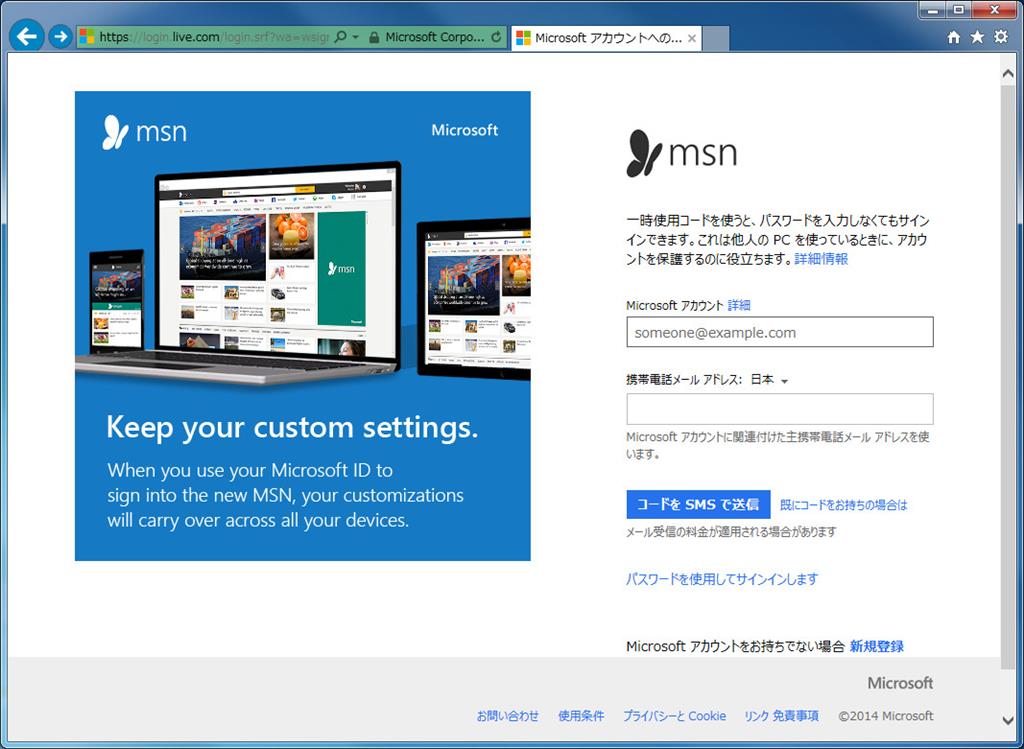The height and width of the screenshot is (749, 1024).
Task: Click the ©2014 Microsoft text
Action: pos(886,716)
